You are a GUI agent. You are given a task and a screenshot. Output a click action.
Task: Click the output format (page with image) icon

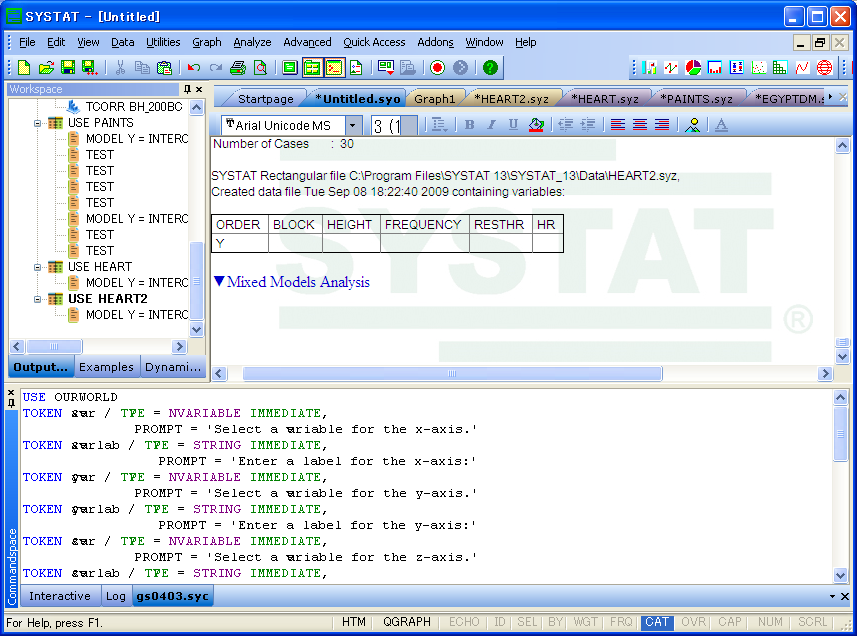(356, 68)
